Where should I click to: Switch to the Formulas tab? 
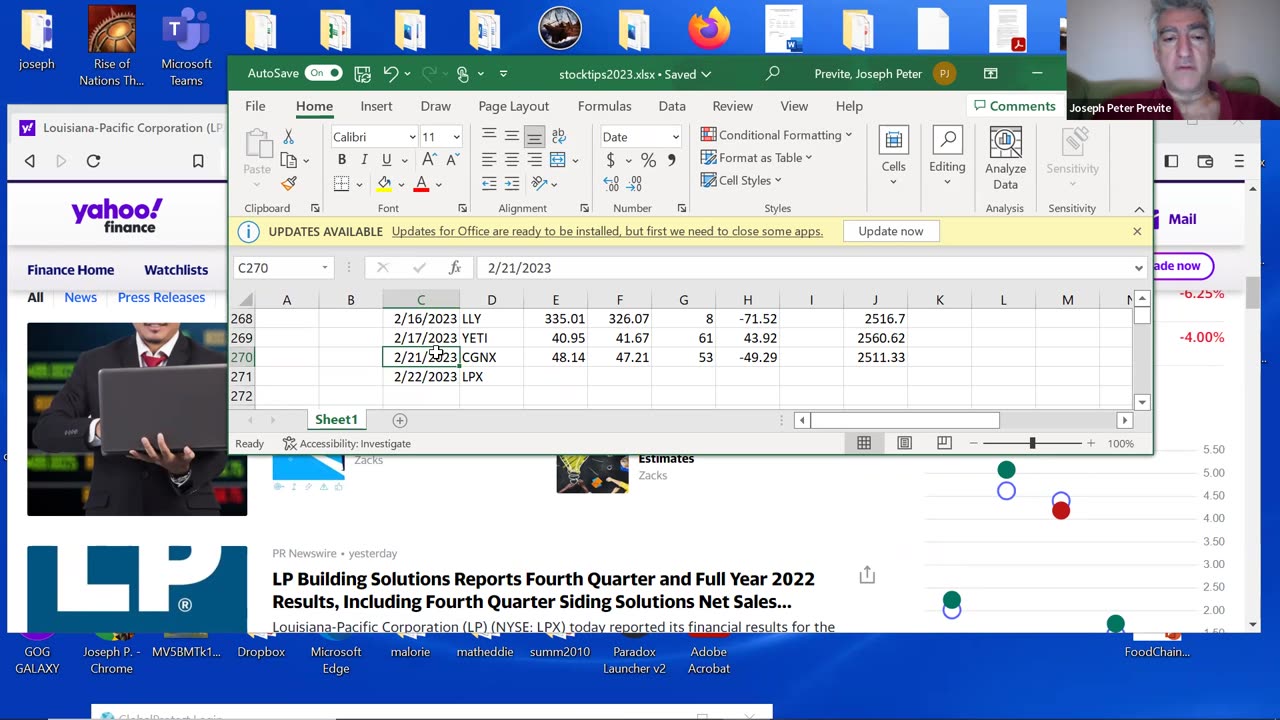point(604,106)
